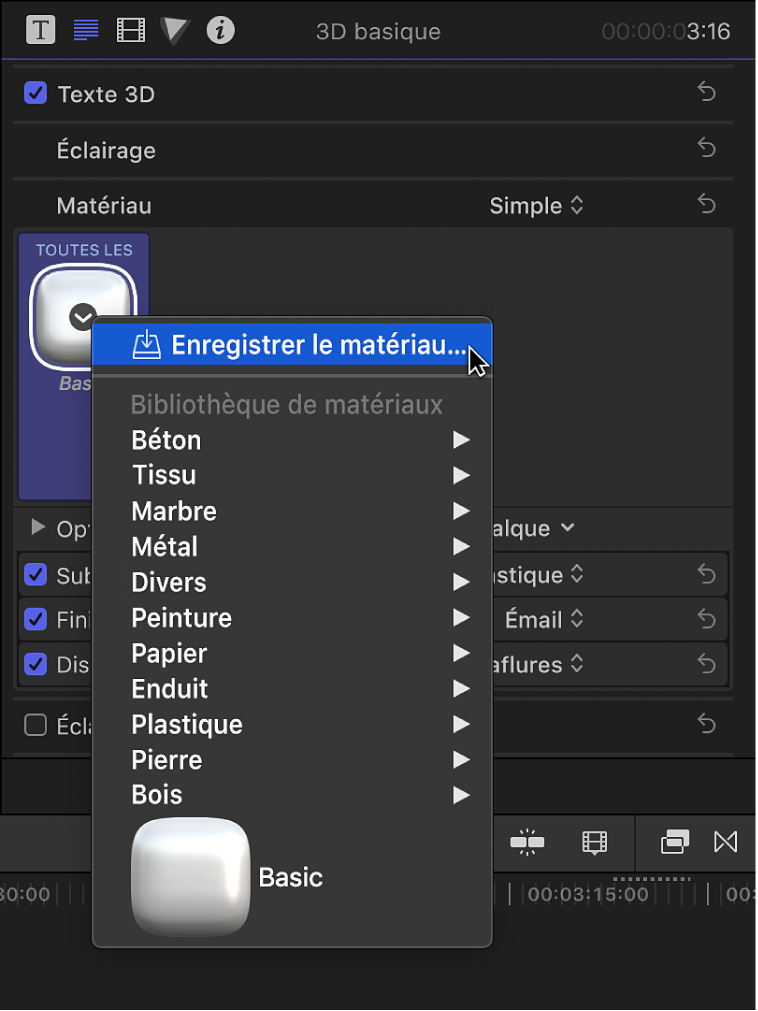Open the info inspector icon

[x=220, y=30]
